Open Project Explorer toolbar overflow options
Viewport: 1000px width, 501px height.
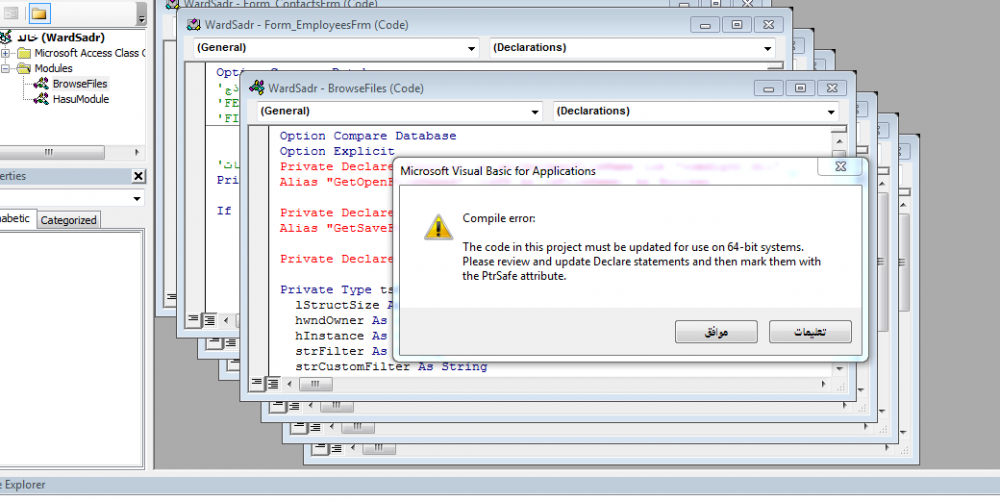tap(142, 14)
